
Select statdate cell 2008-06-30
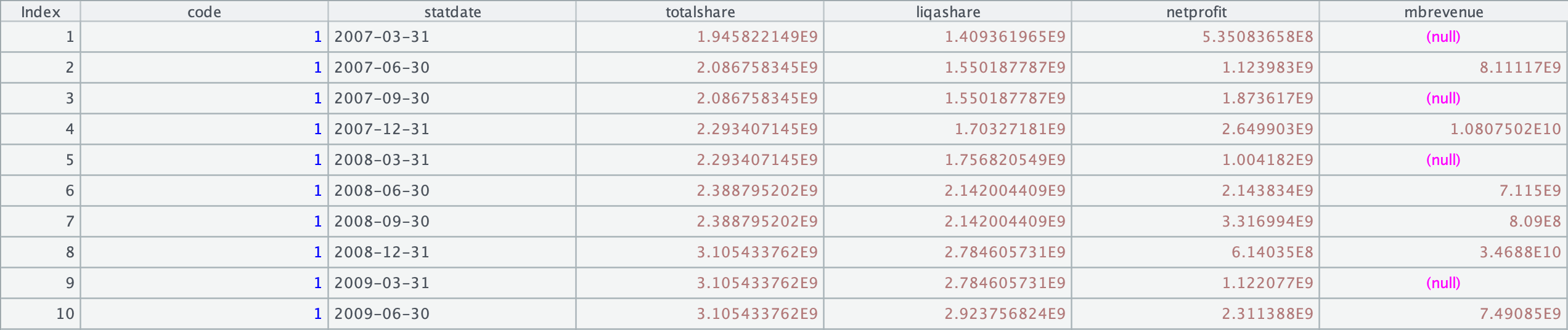click(x=452, y=191)
